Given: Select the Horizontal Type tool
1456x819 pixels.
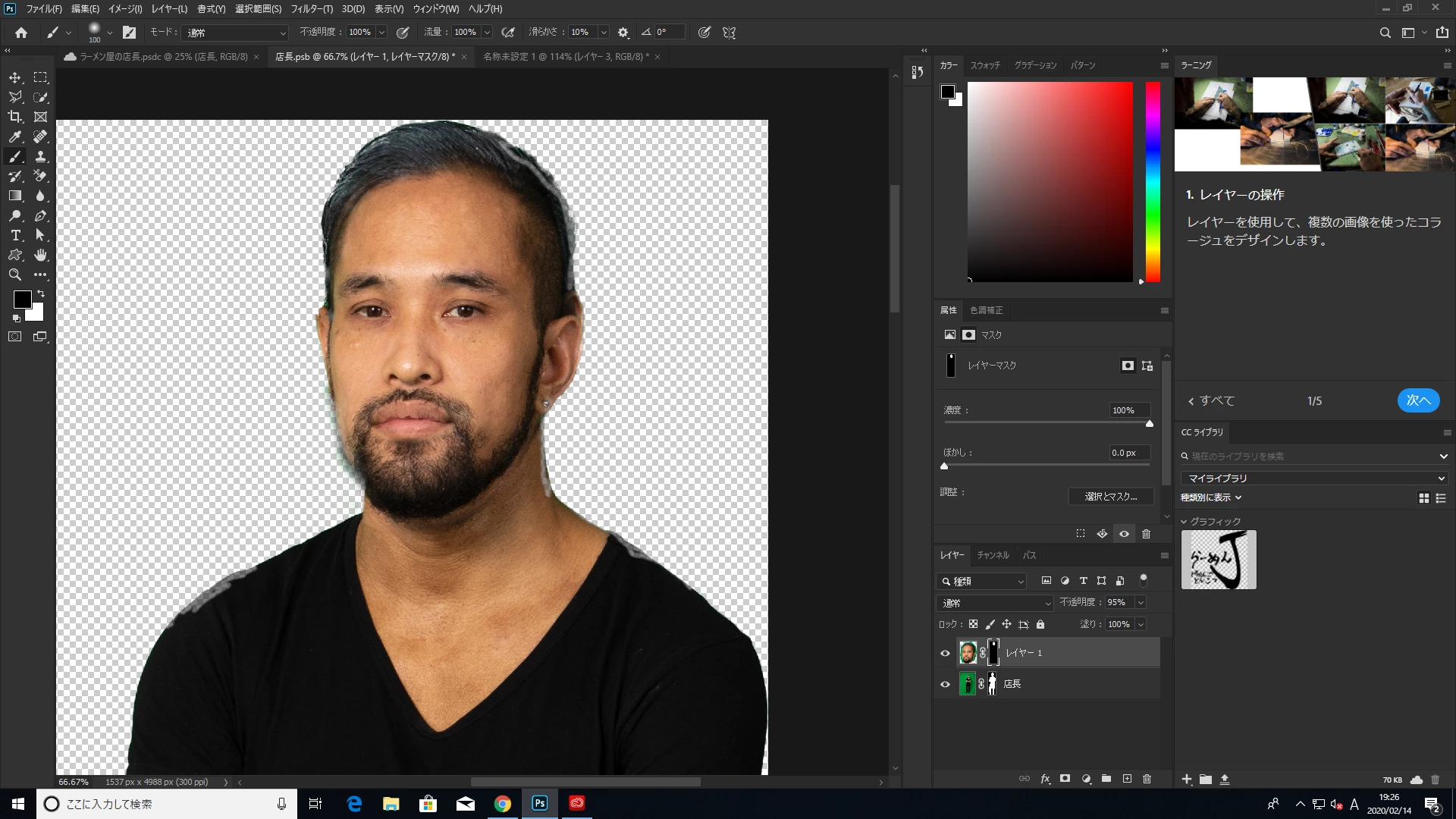Looking at the screenshot, I should [x=15, y=235].
